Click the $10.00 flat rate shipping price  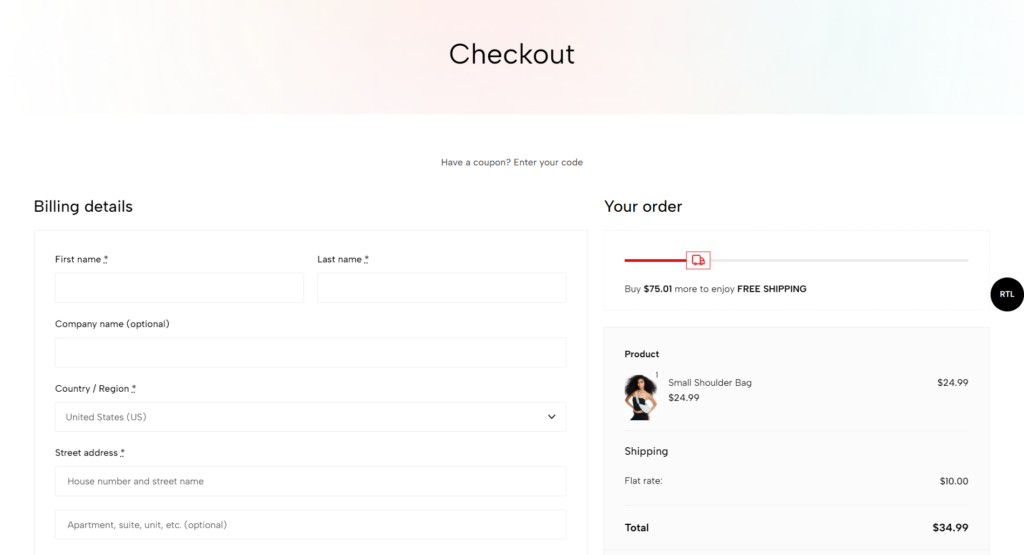click(954, 481)
